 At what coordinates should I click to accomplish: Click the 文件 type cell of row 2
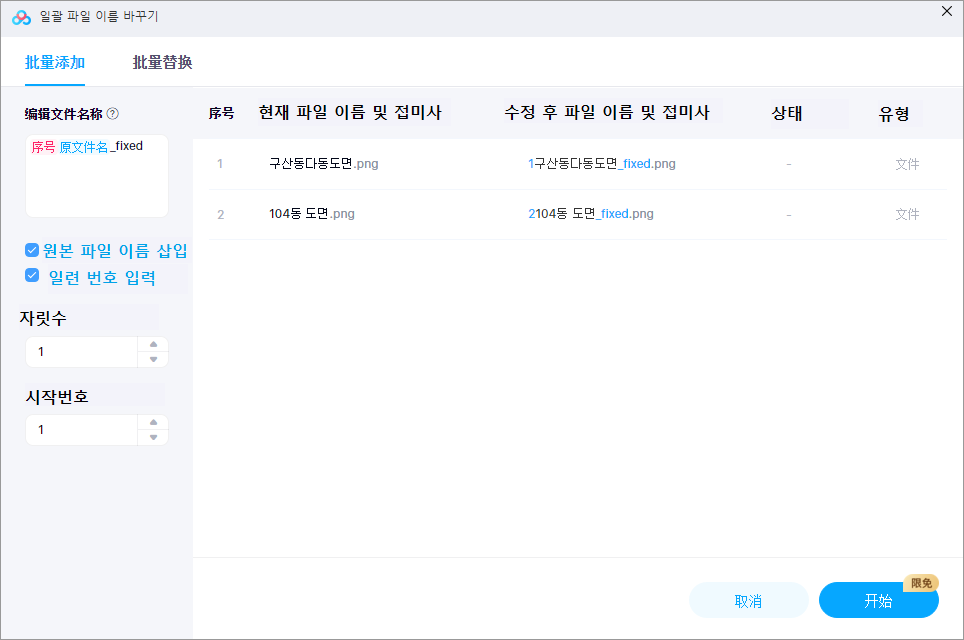coord(907,214)
